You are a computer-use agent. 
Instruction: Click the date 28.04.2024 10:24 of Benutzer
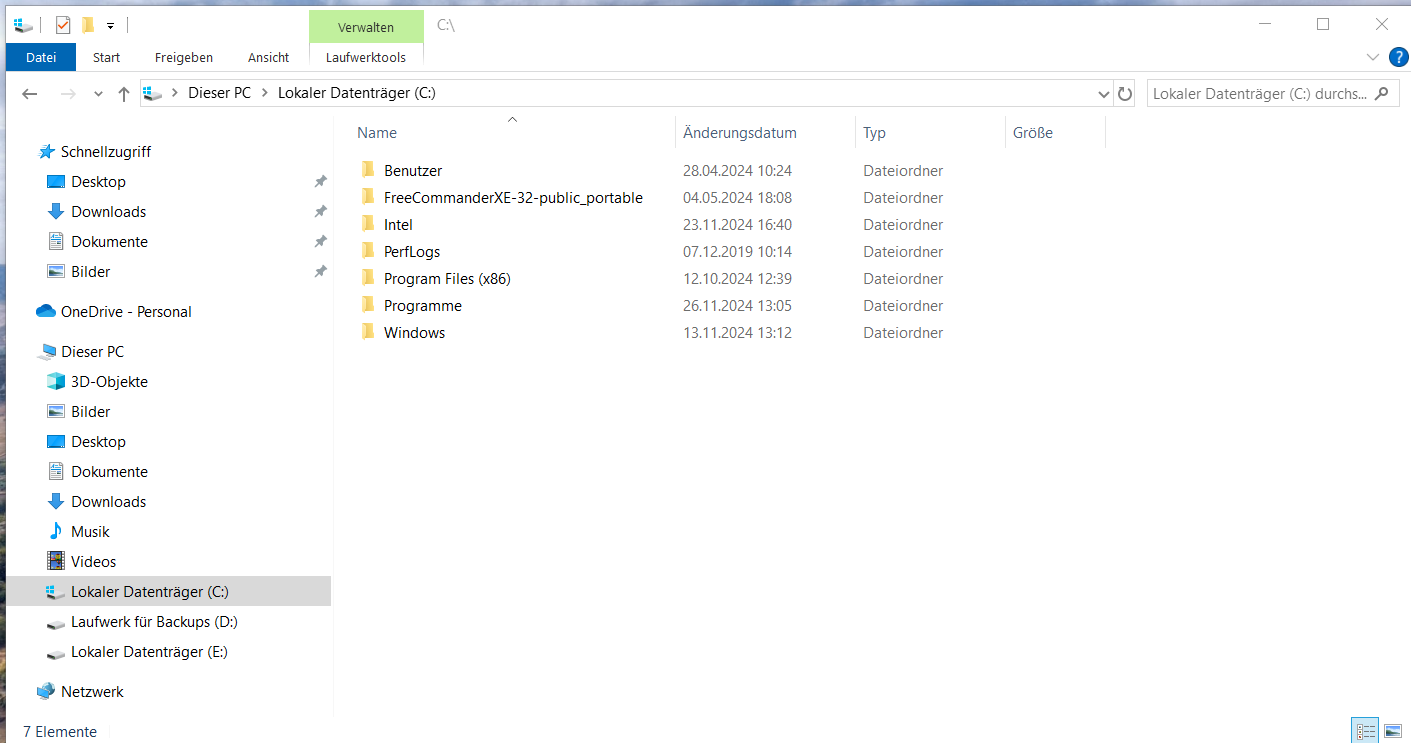coord(737,171)
